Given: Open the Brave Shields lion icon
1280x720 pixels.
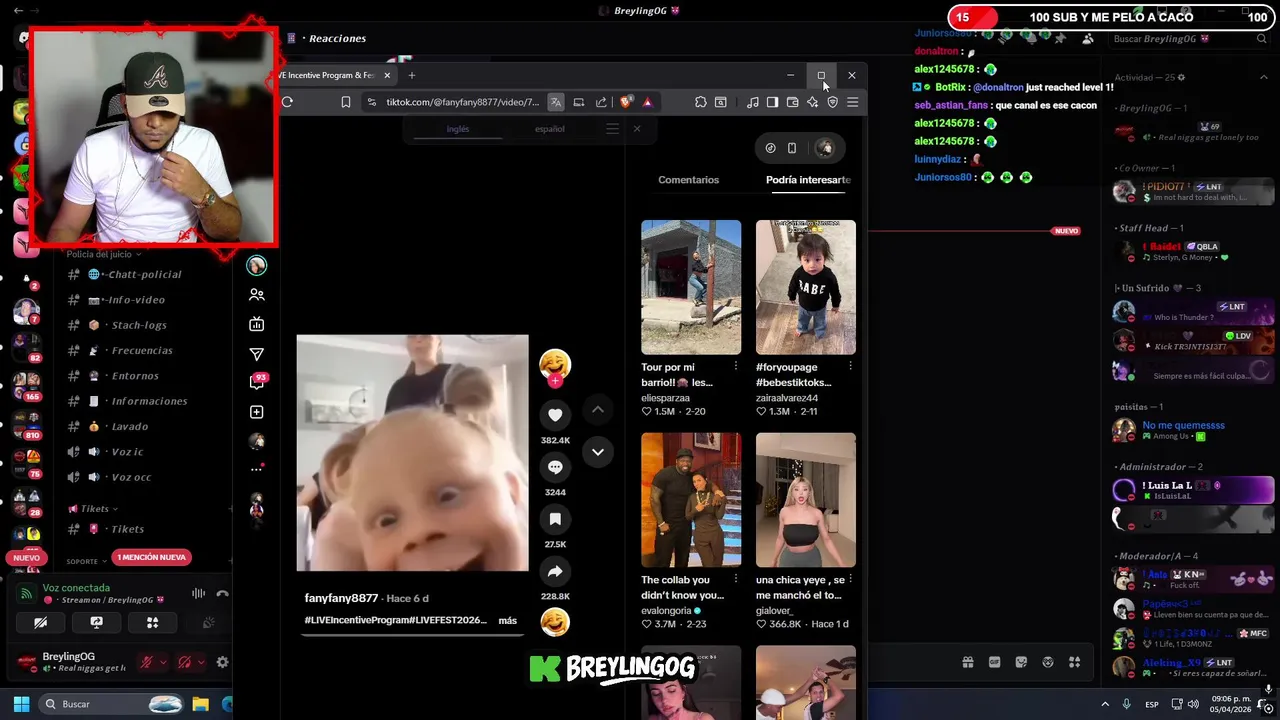Looking at the screenshot, I should click(626, 102).
